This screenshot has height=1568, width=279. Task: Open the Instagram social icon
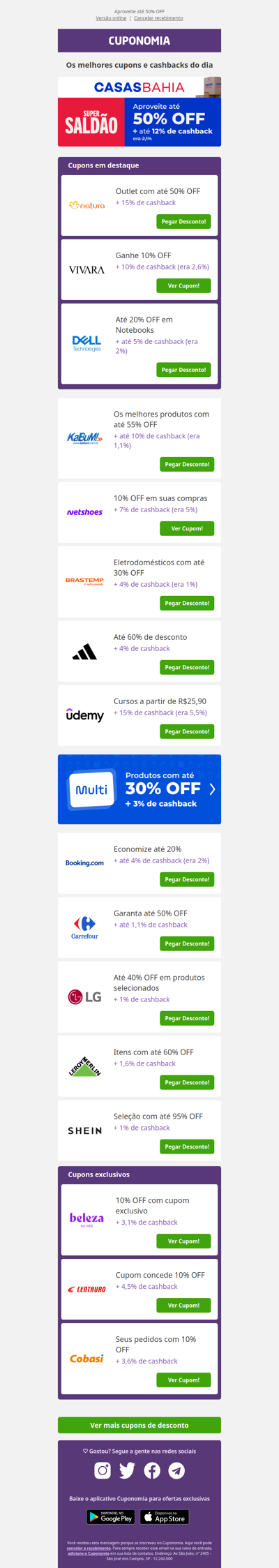coord(103,1470)
